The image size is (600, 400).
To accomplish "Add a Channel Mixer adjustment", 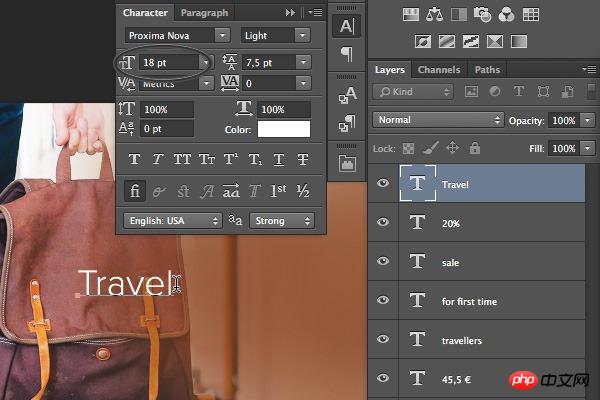I will coord(506,15).
